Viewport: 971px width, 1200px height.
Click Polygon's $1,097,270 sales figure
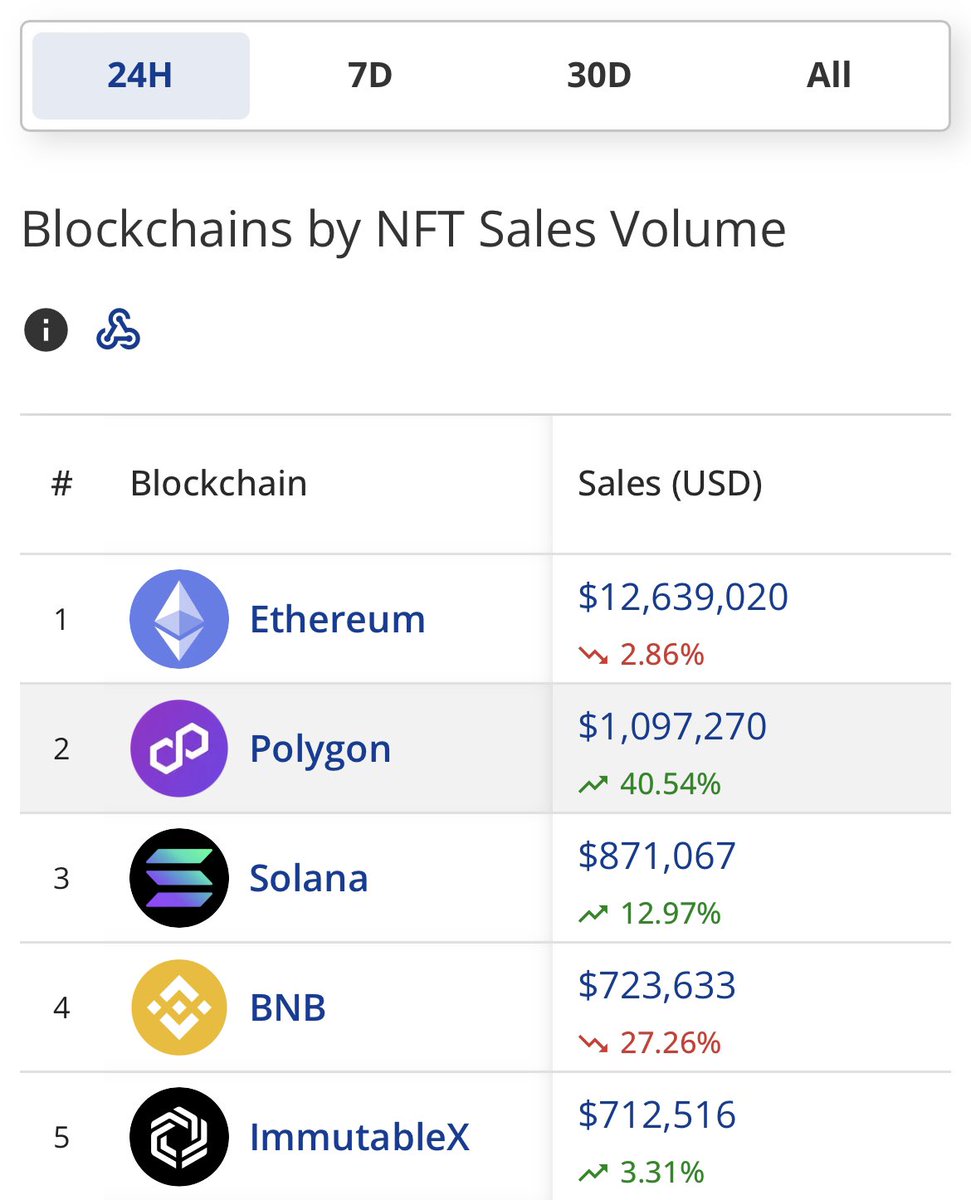point(672,726)
